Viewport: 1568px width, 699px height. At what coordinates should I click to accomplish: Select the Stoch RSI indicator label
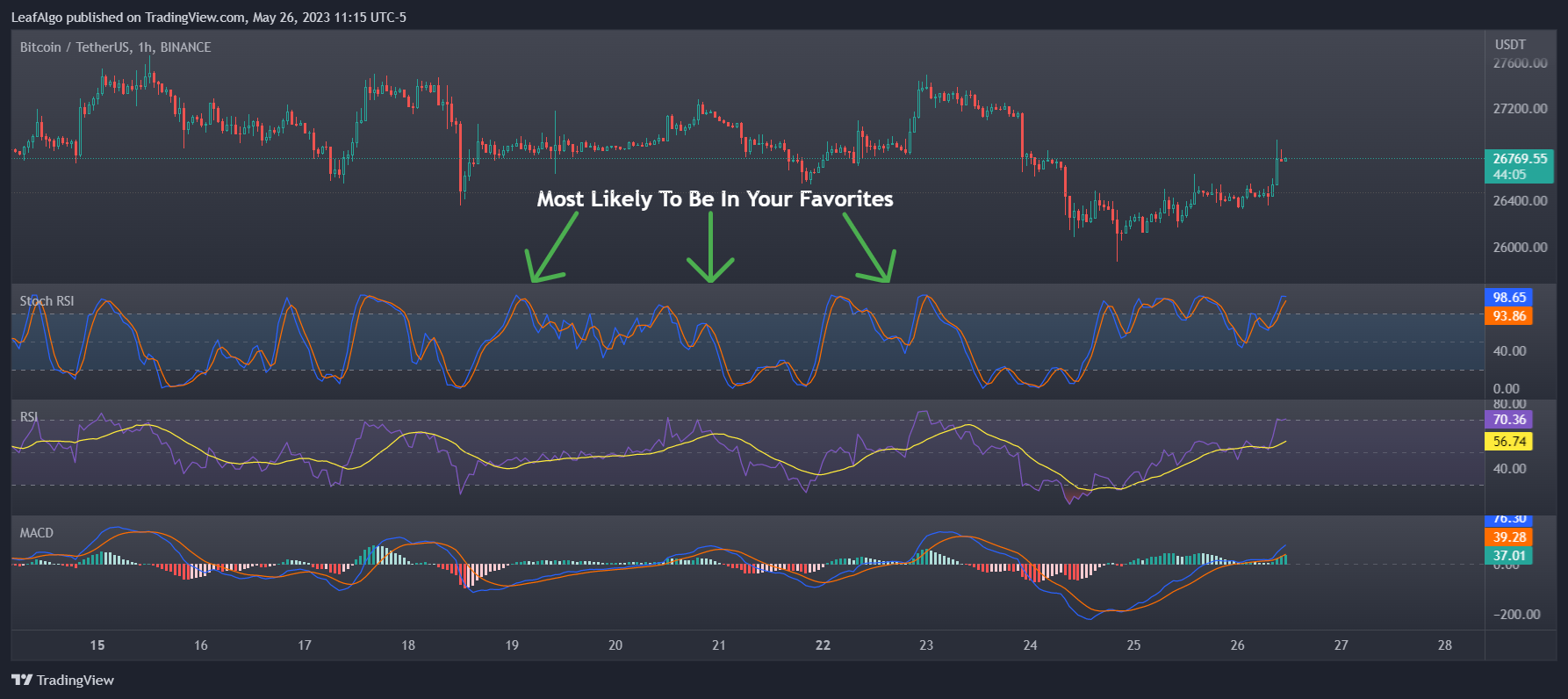pos(47,301)
